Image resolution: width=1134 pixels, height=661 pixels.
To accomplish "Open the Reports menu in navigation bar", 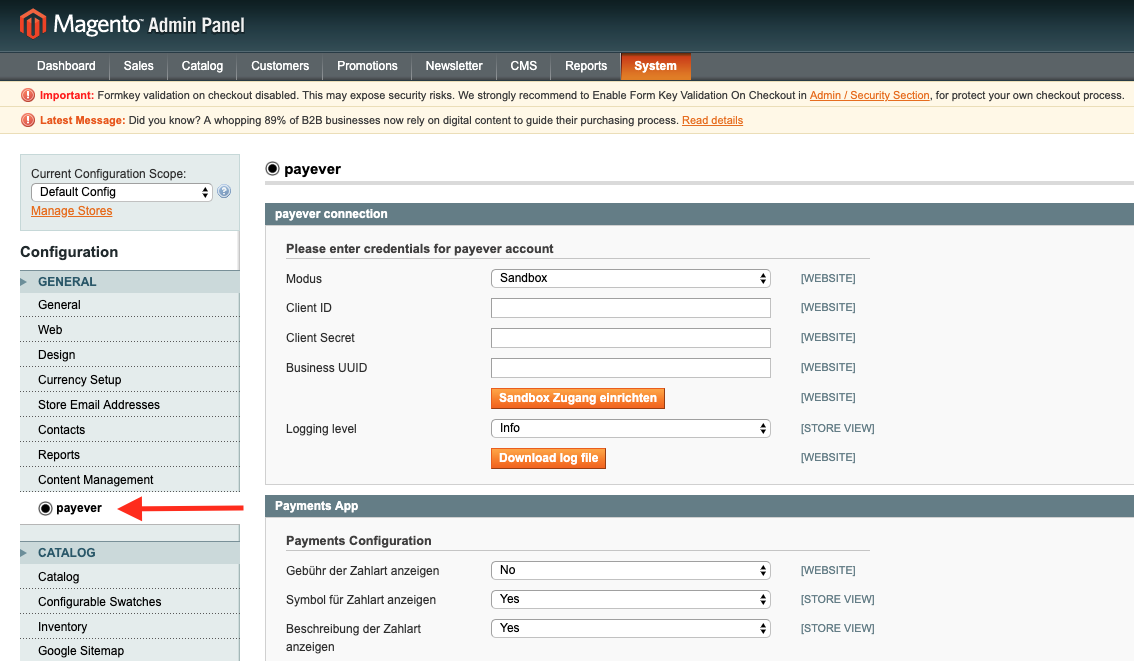I will coord(586,66).
